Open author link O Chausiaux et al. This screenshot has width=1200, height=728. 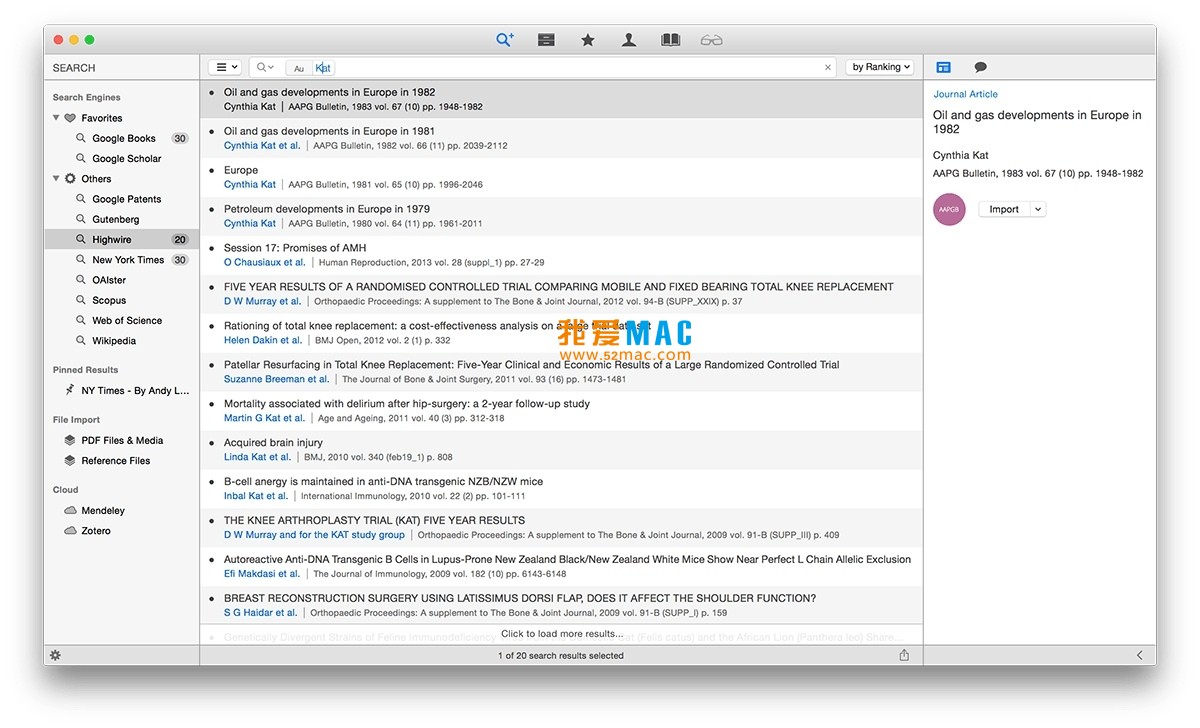pyautogui.click(x=265, y=262)
